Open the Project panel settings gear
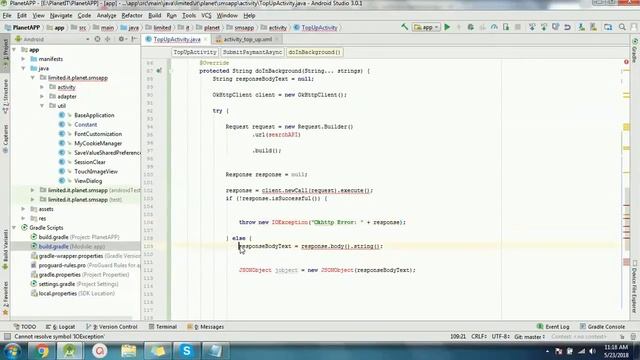Viewport: 640px width, 360px height. pos(121,39)
